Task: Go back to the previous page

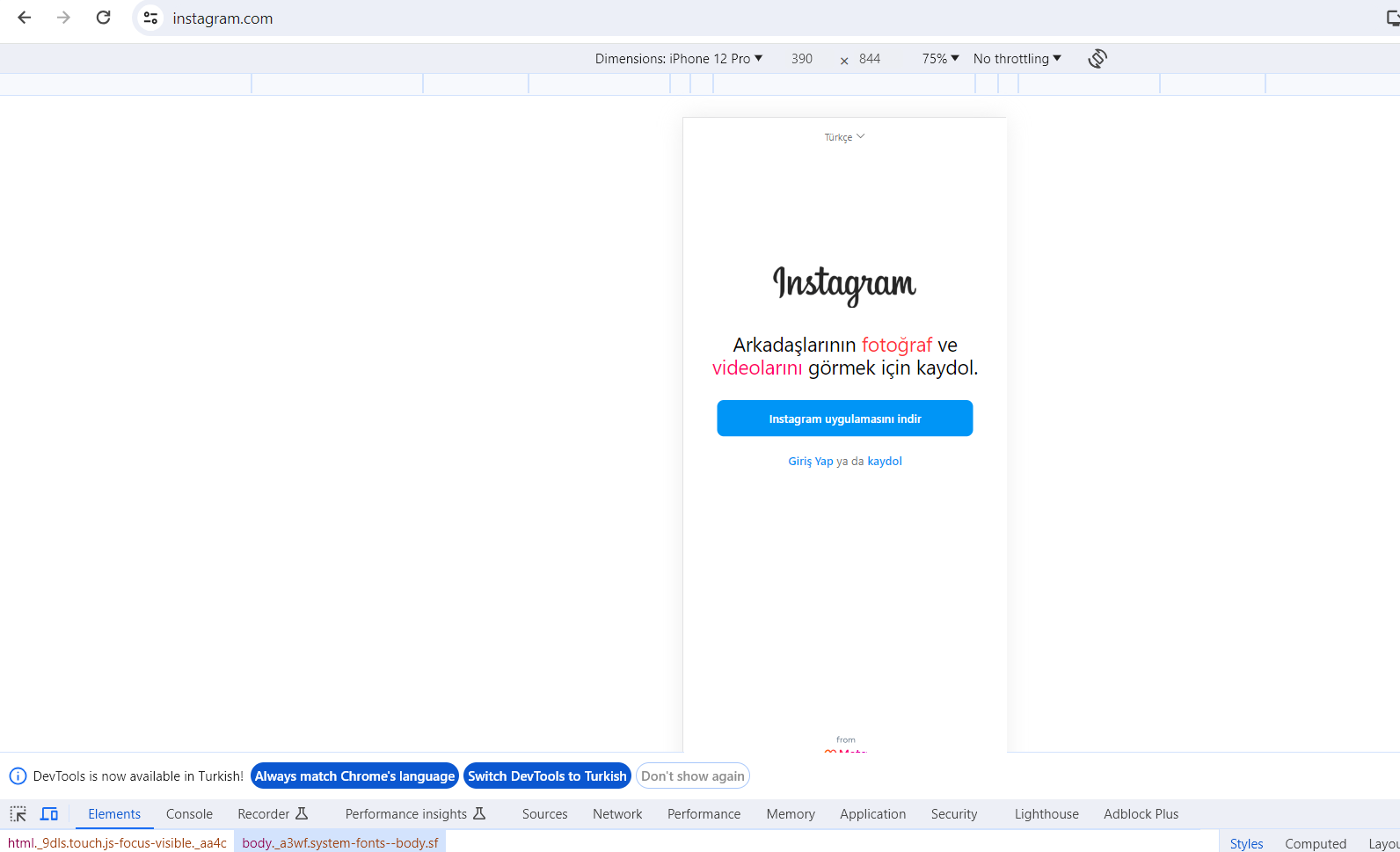Action: click(x=25, y=18)
